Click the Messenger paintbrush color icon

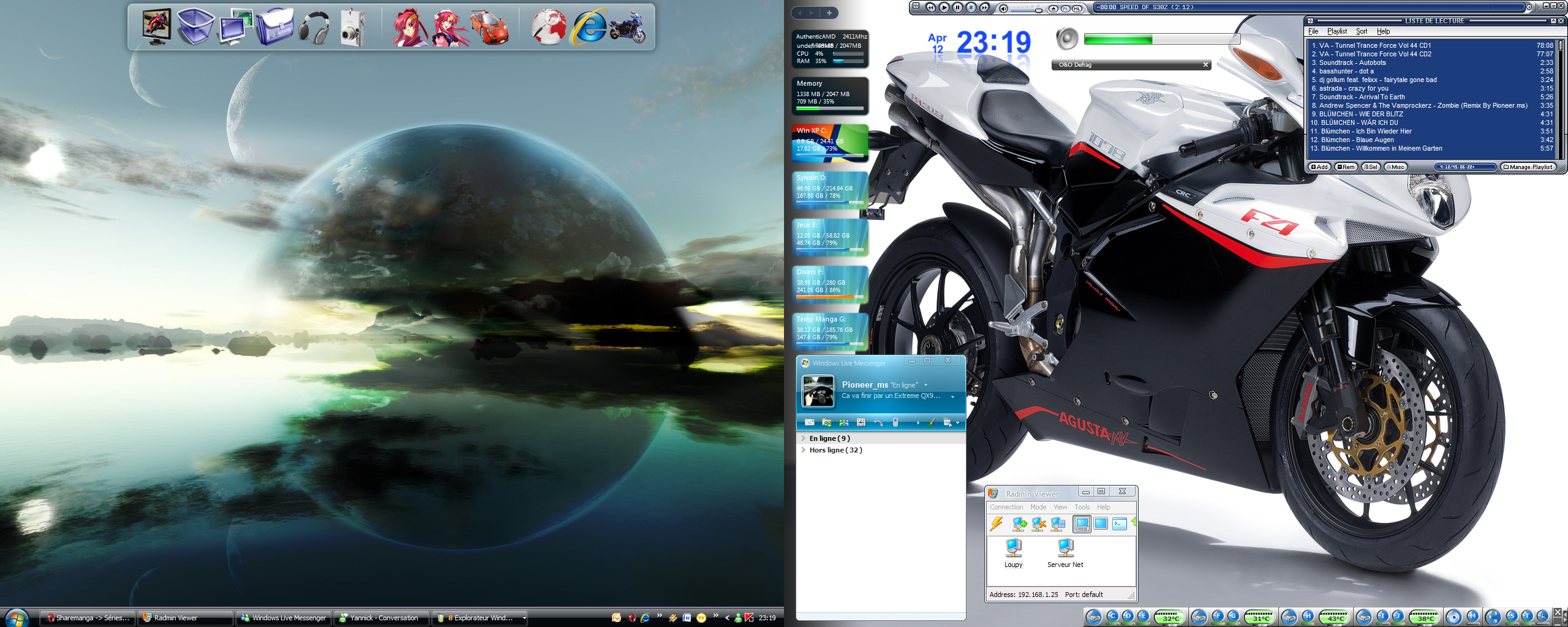931,422
